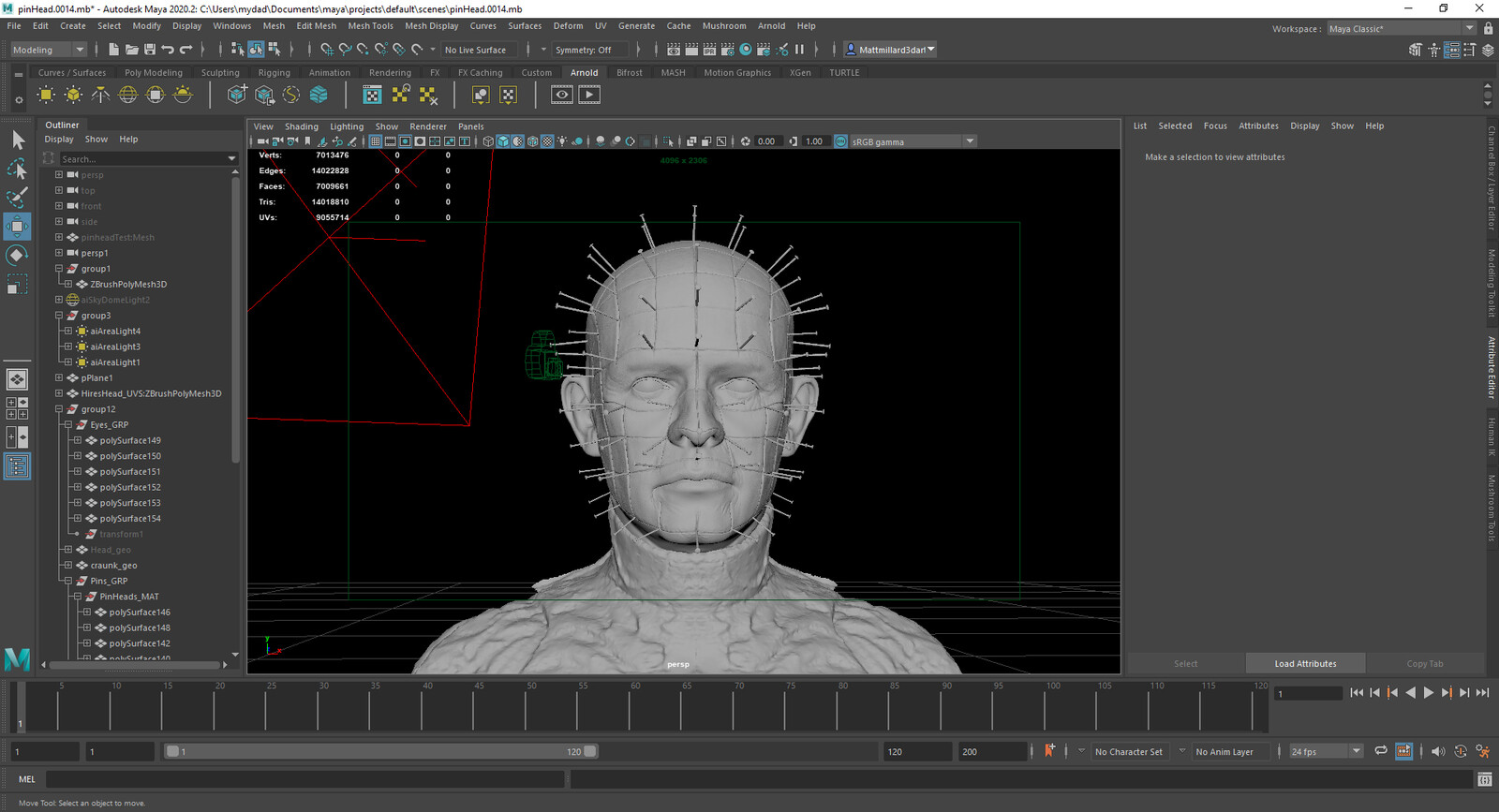Select craunk_geo in the Outliner
The height and width of the screenshot is (812, 1499).
113,566
